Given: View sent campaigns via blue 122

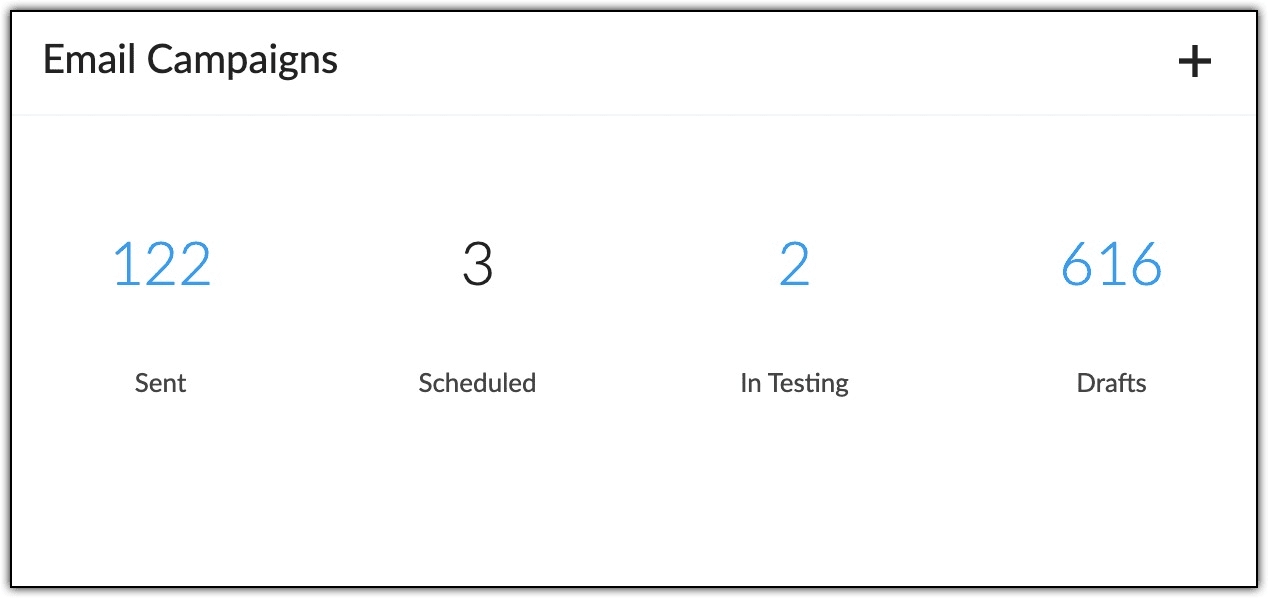Looking at the screenshot, I should 162,265.
